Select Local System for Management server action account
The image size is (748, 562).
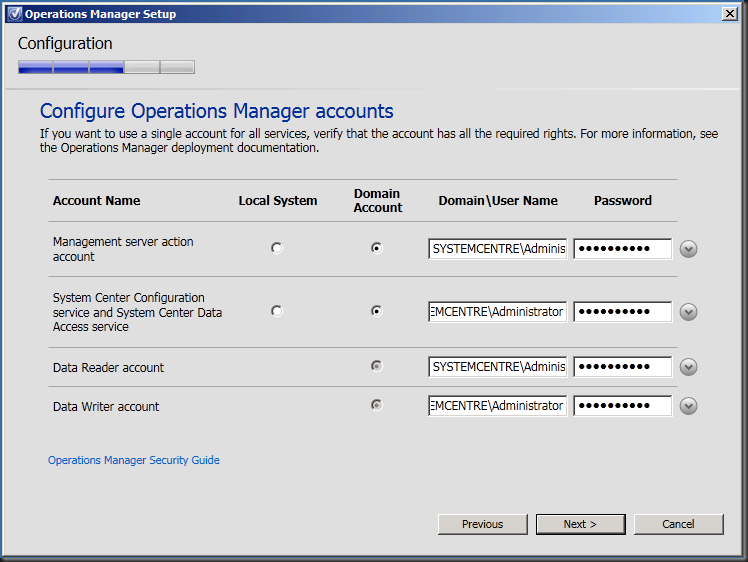pyautogui.click(x=277, y=248)
